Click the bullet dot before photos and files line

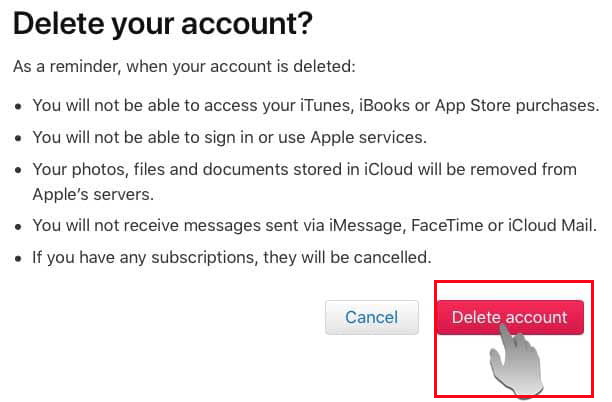[x=18, y=171]
